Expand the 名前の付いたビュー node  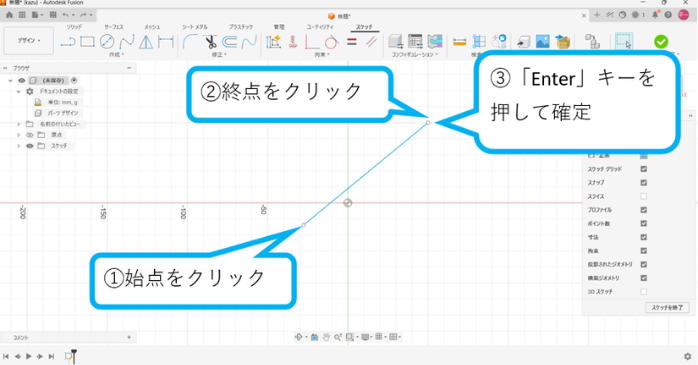(x=19, y=124)
